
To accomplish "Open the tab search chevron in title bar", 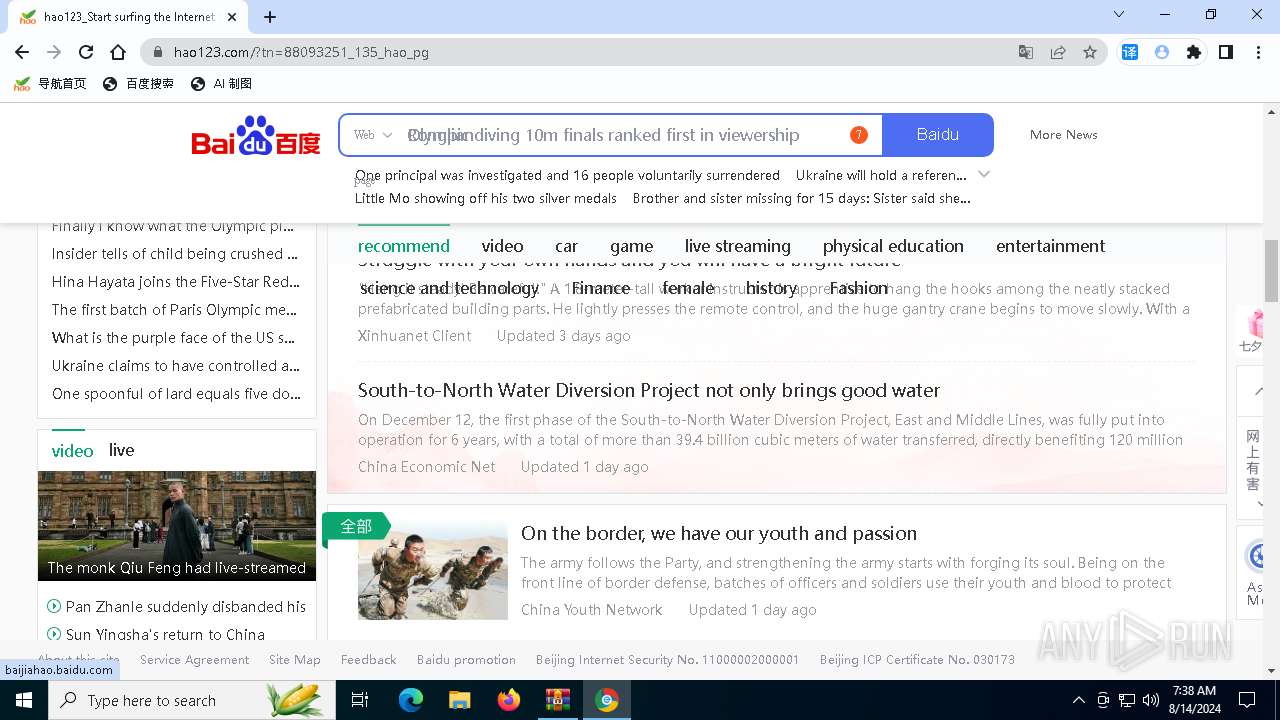I will (x=1119, y=14).
